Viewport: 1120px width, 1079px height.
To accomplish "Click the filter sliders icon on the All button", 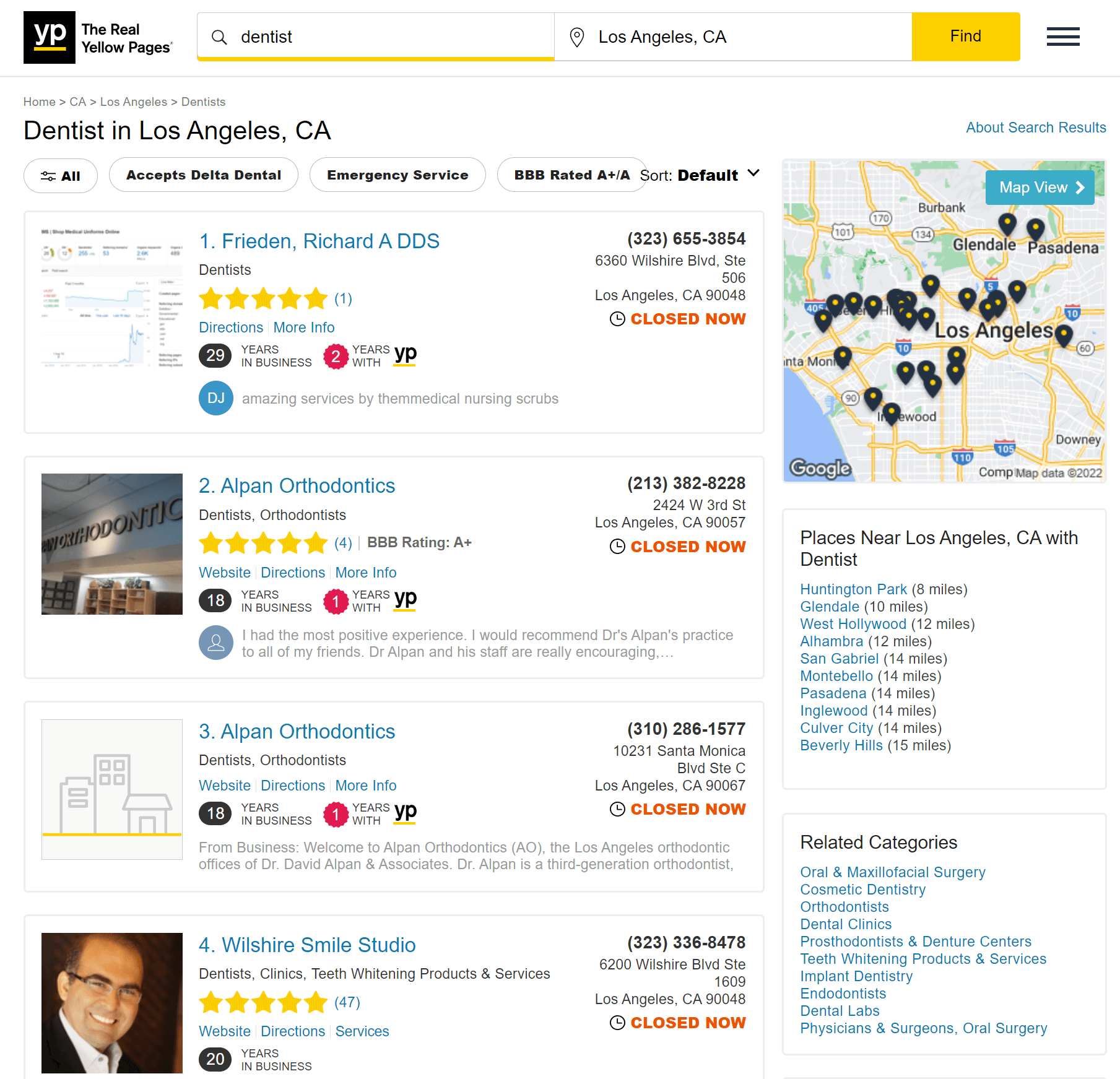I will coord(48,176).
